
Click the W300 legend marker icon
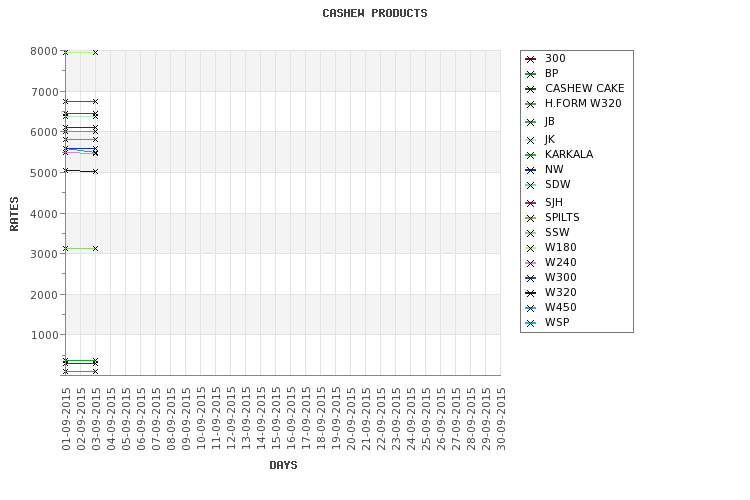coord(530,278)
